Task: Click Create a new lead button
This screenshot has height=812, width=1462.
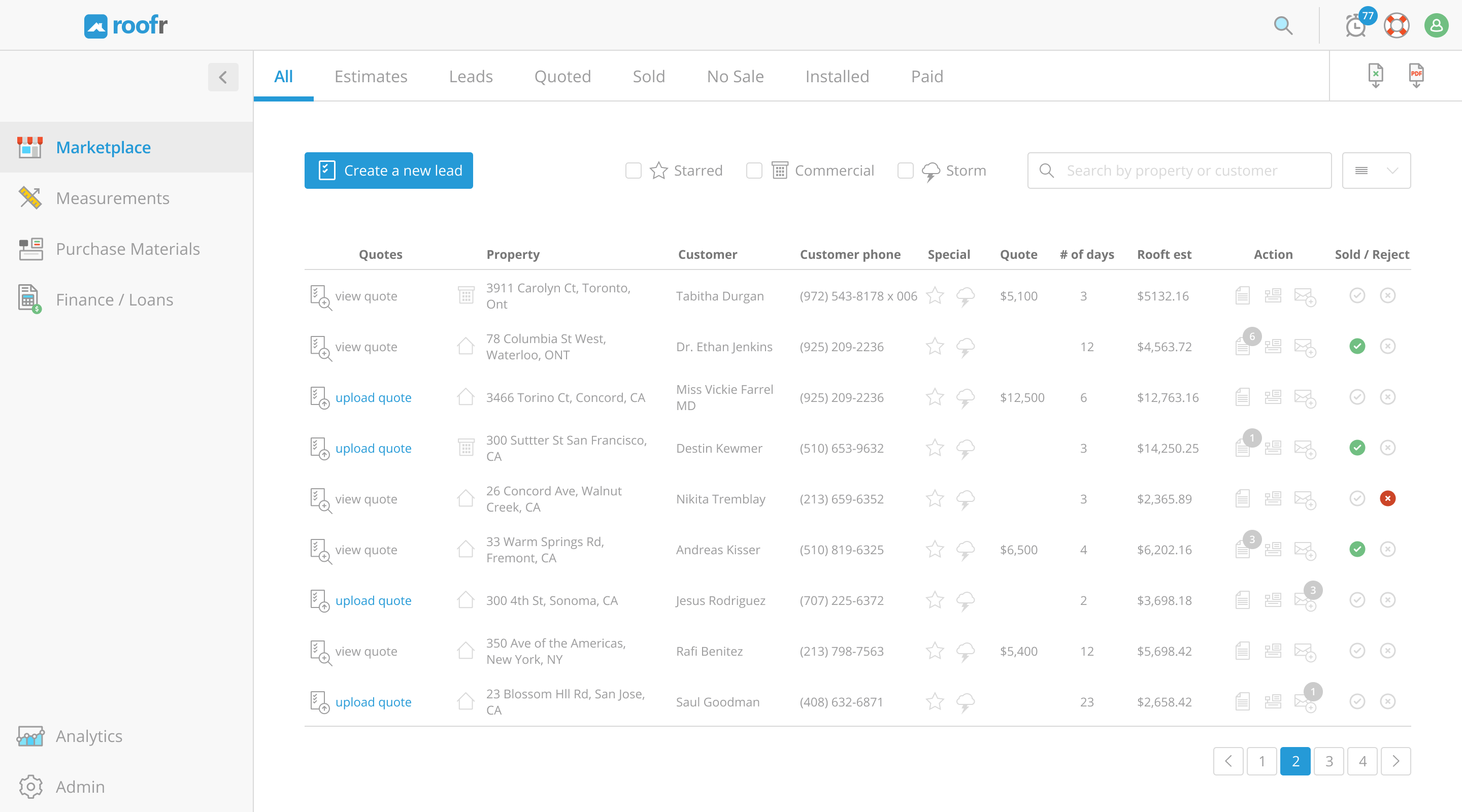Action: (389, 171)
